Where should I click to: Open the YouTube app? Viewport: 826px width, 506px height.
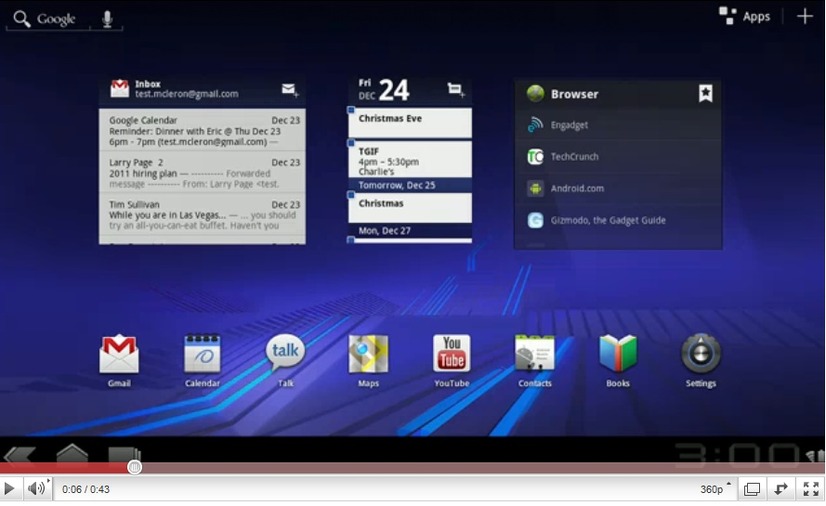click(451, 353)
